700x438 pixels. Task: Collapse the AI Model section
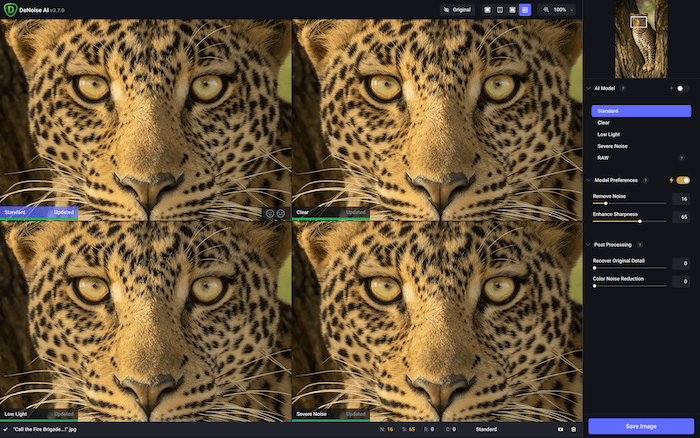pos(587,88)
